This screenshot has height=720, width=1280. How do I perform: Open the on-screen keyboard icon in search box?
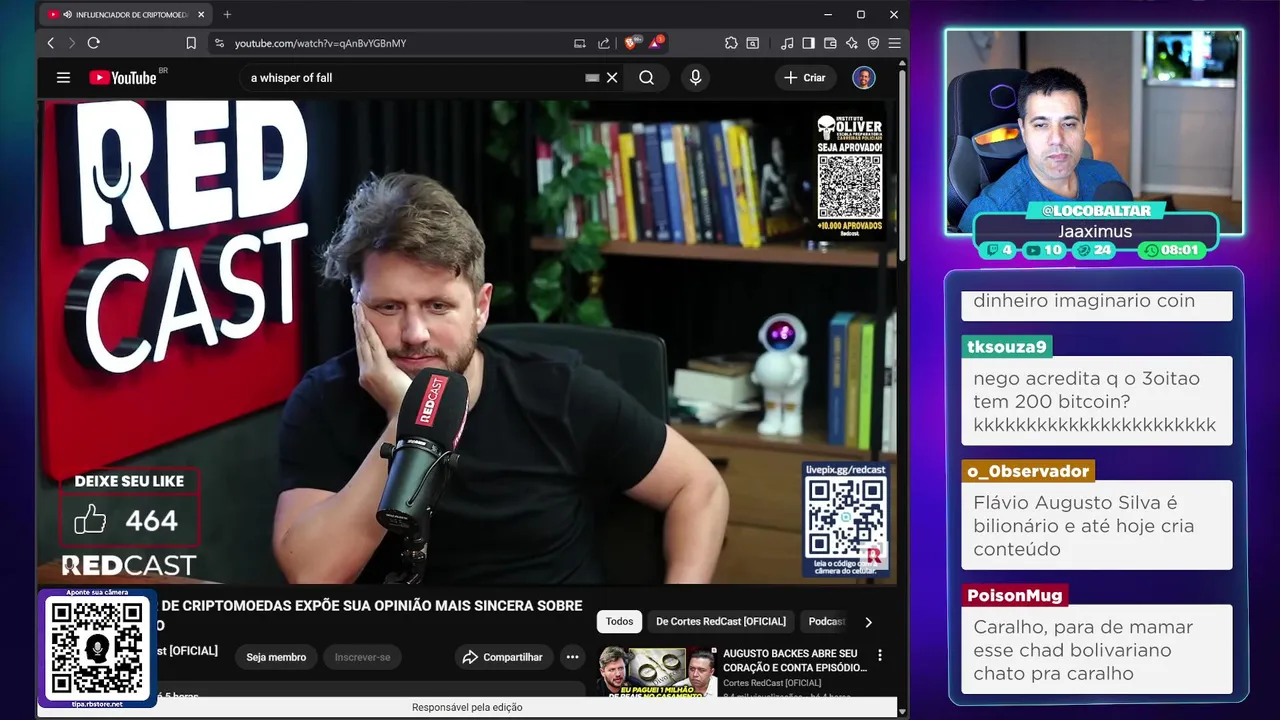pos(592,78)
